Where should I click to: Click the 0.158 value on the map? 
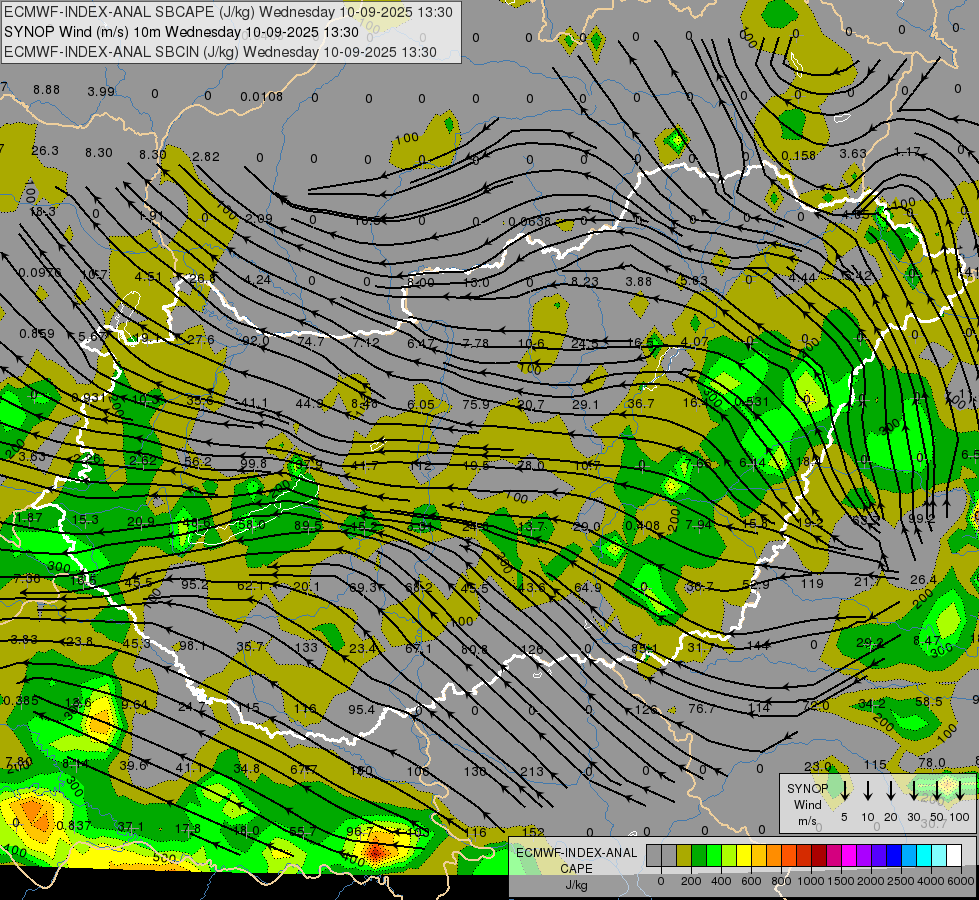(799, 156)
